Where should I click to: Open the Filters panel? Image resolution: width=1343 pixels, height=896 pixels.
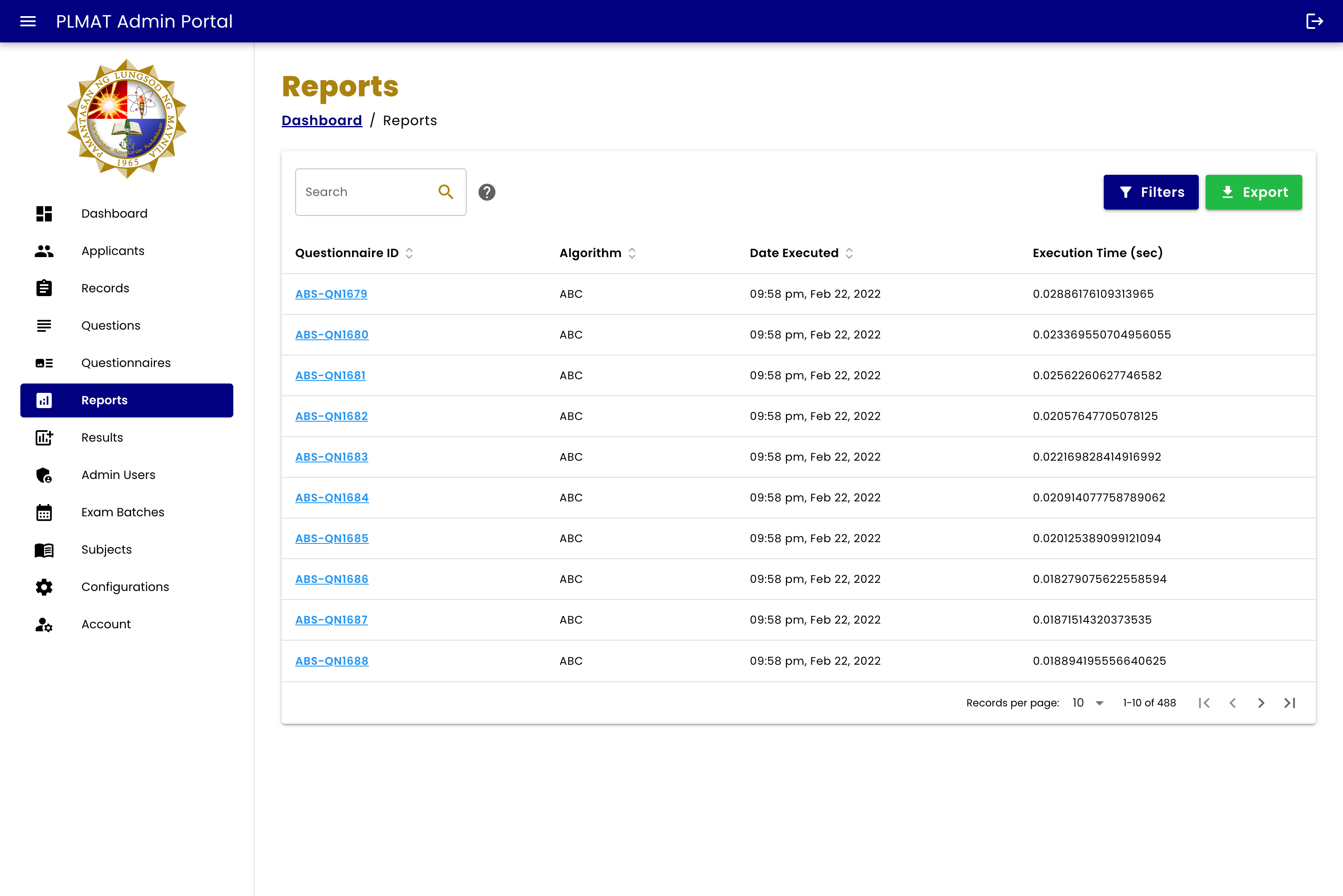[1150, 192]
